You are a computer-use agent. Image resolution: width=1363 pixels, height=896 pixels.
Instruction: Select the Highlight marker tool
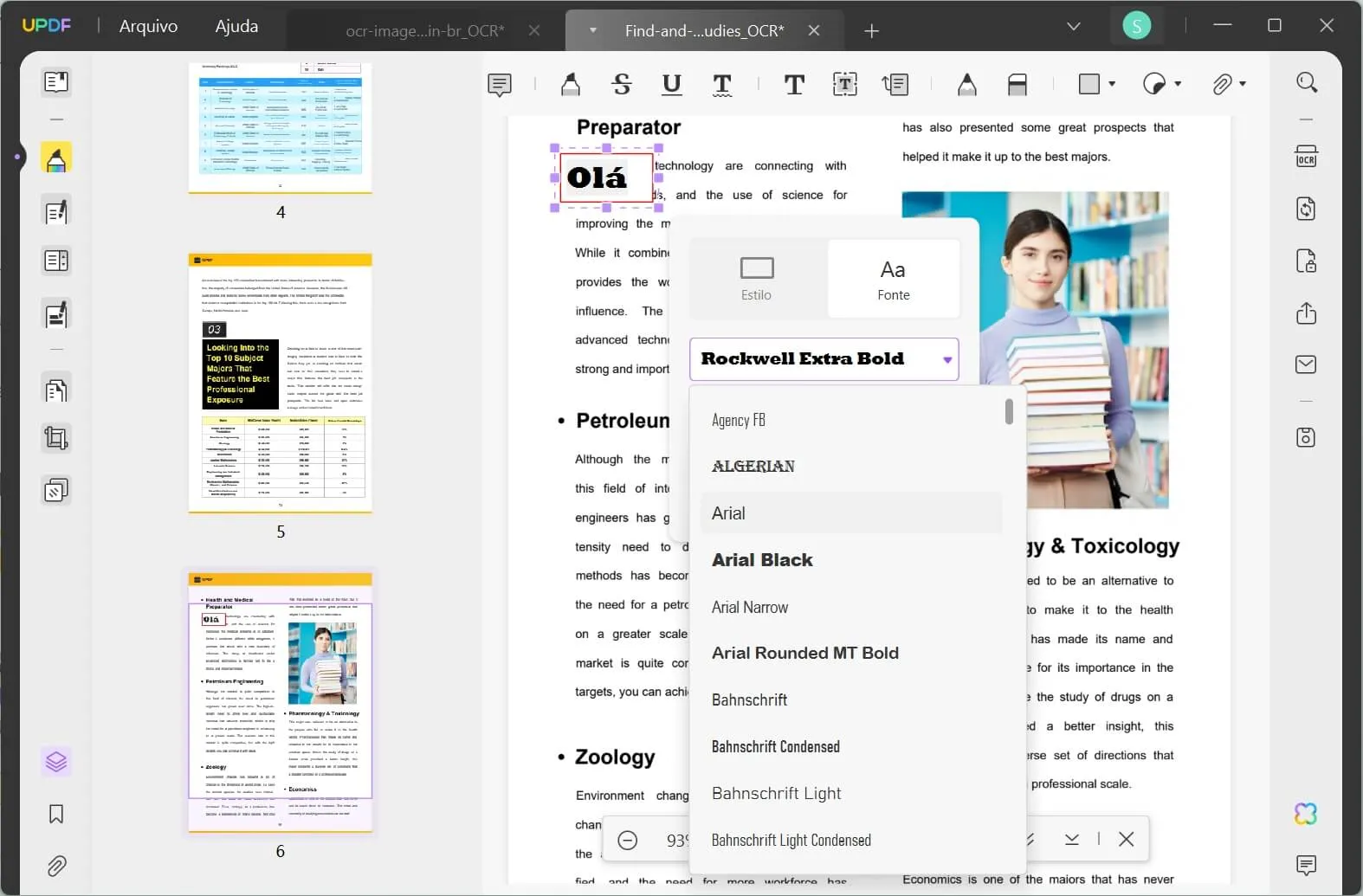tap(570, 84)
